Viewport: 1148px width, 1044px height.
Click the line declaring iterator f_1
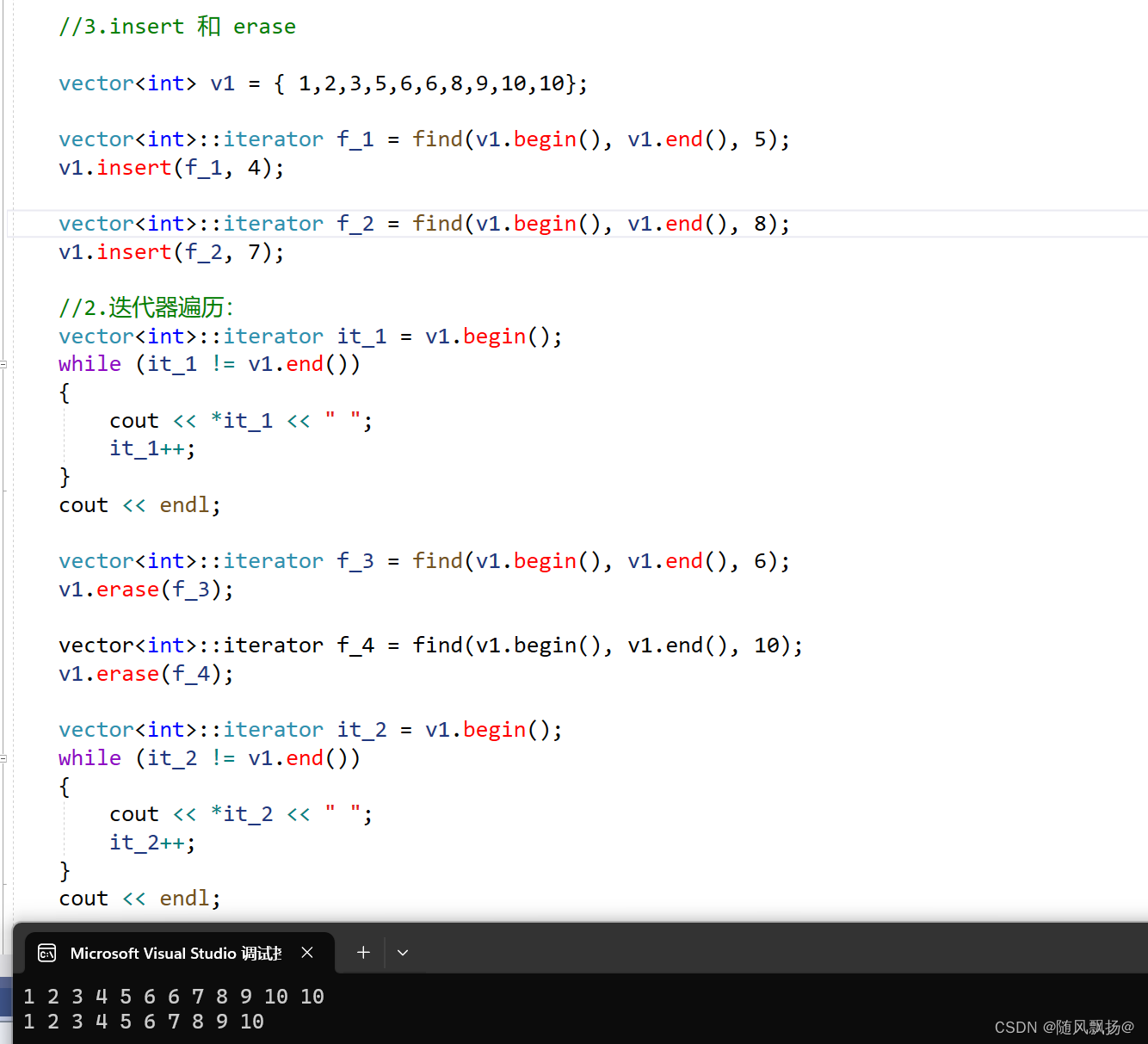point(424,139)
